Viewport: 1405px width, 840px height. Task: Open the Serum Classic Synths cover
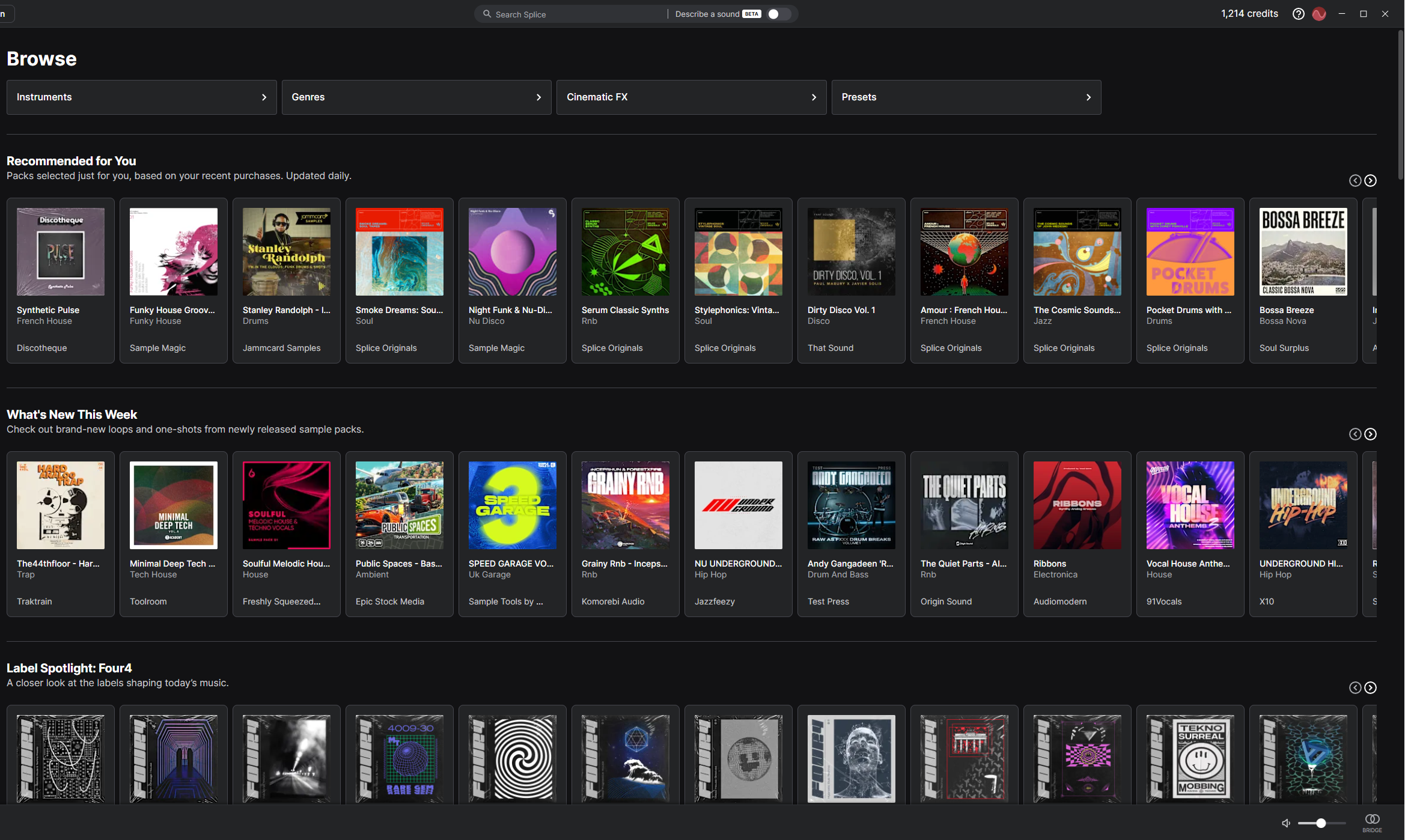(x=626, y=252)
